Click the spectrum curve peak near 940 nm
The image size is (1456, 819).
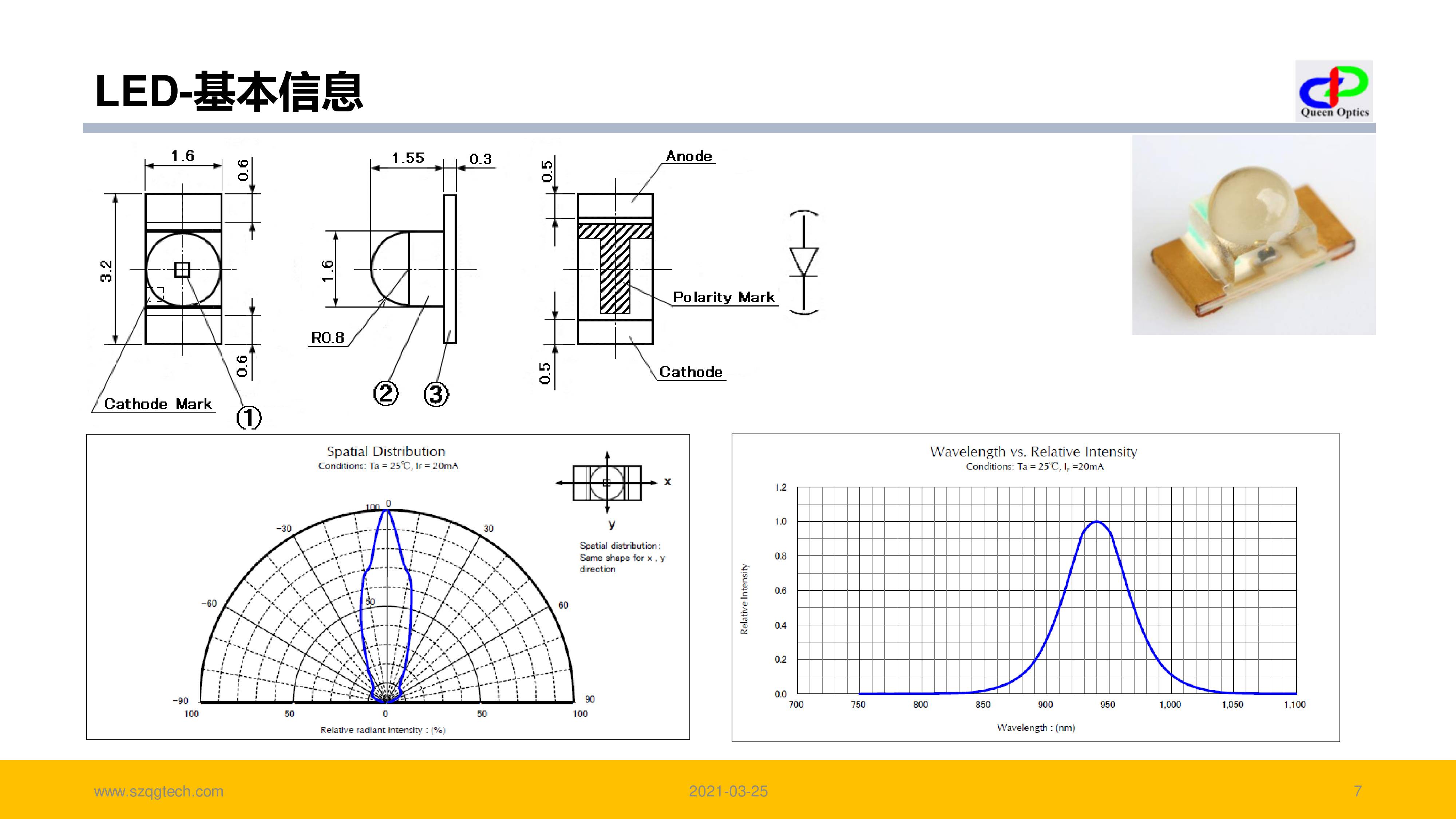coord(1096,522)
